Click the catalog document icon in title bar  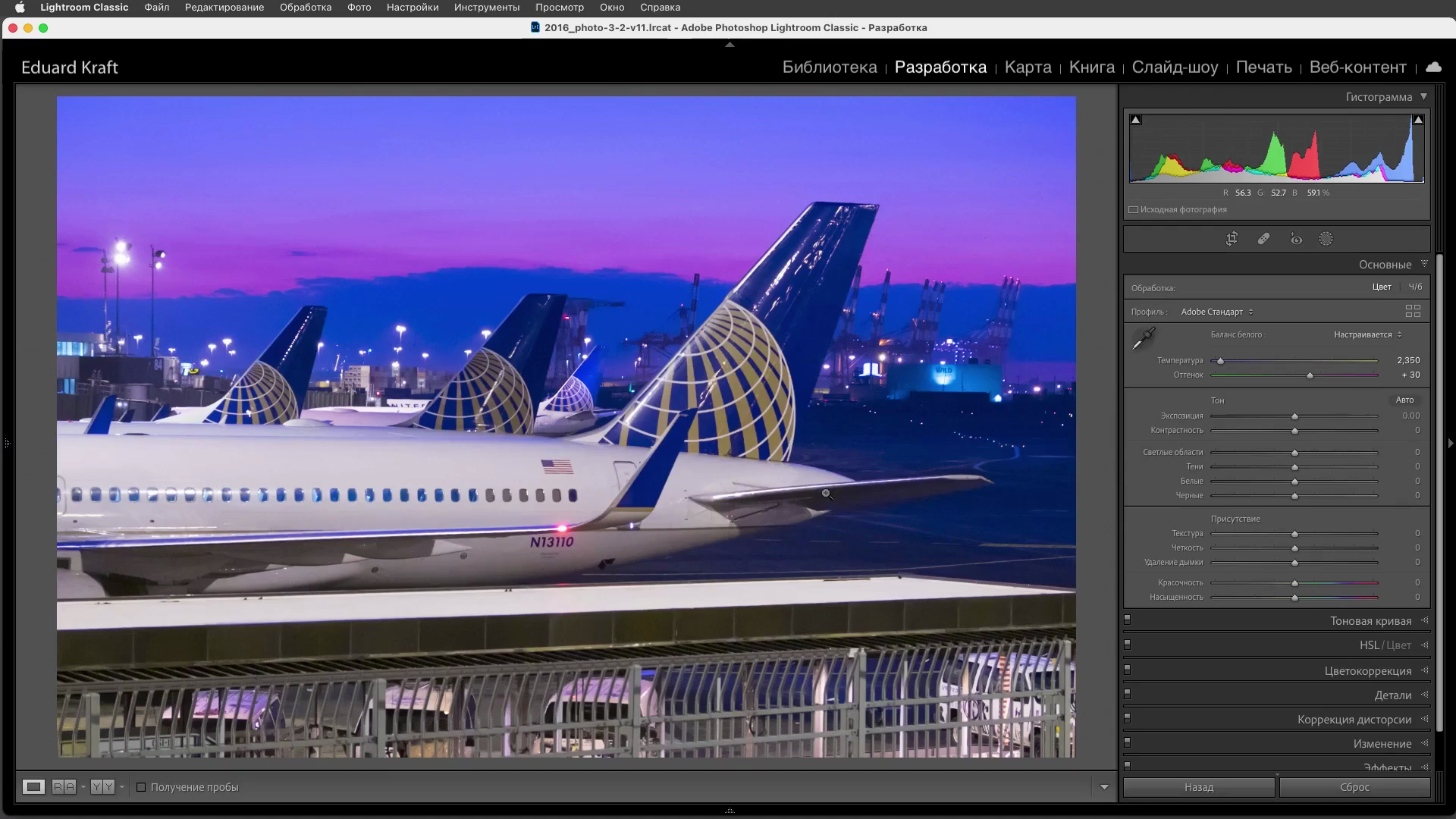pos(535,27)
